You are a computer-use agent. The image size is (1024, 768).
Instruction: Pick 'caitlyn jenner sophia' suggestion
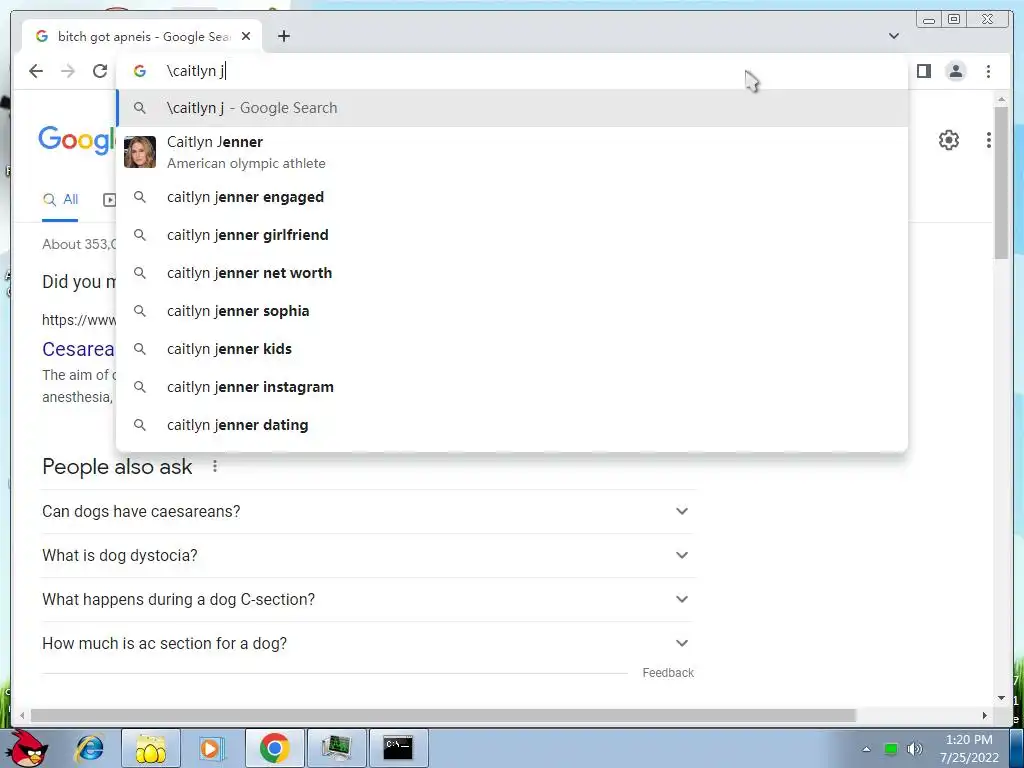[x=512, y=311]
